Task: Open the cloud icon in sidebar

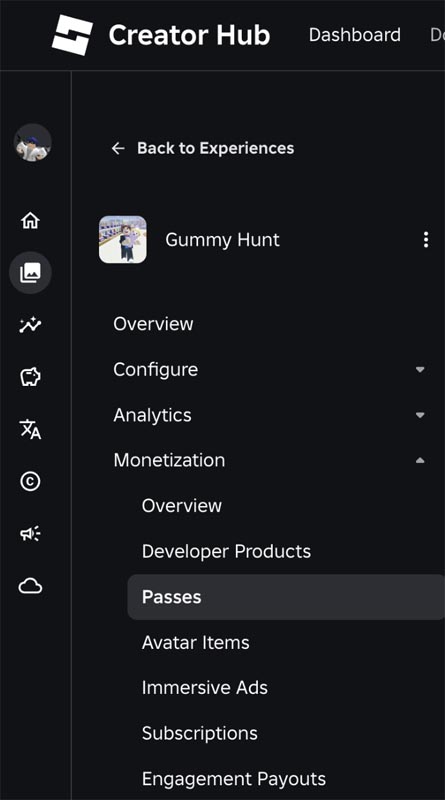Action: coord(30,586)
